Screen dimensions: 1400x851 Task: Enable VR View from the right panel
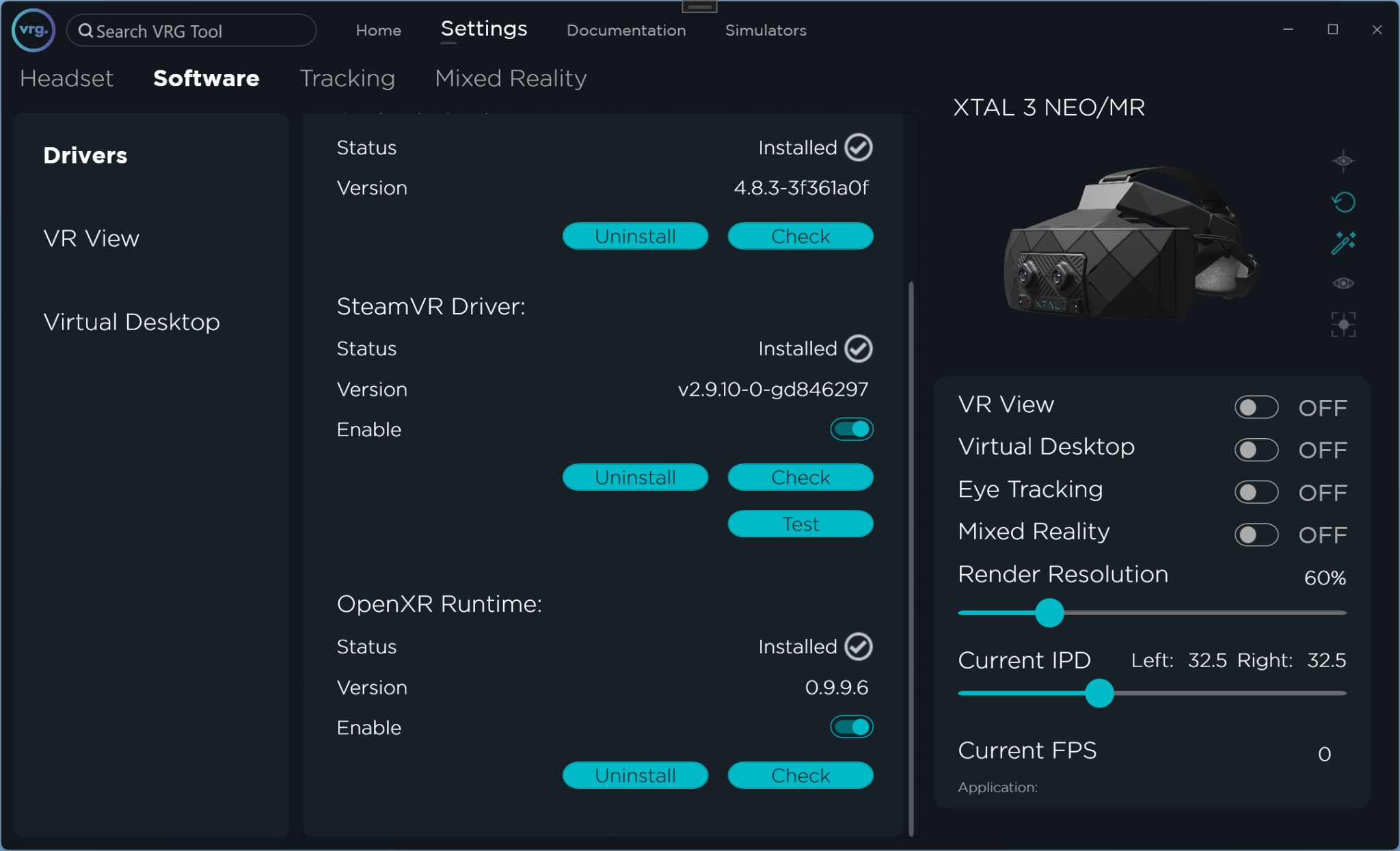click(x=1258, y=407)
